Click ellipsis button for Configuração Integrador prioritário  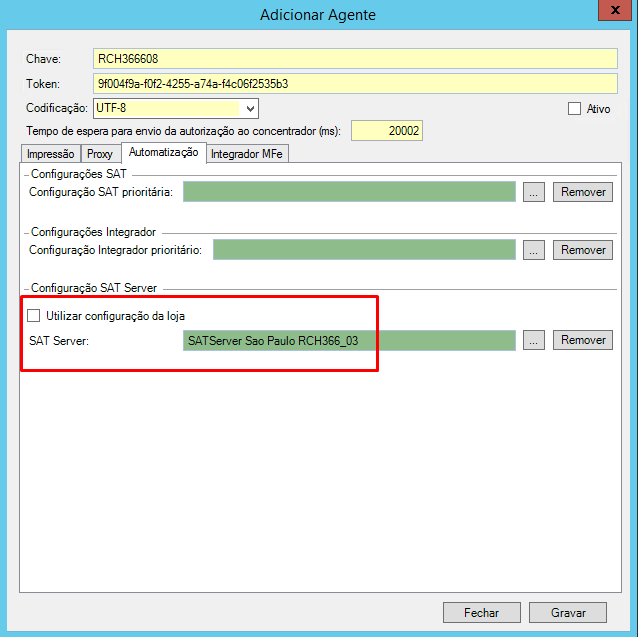click(534, 250)
